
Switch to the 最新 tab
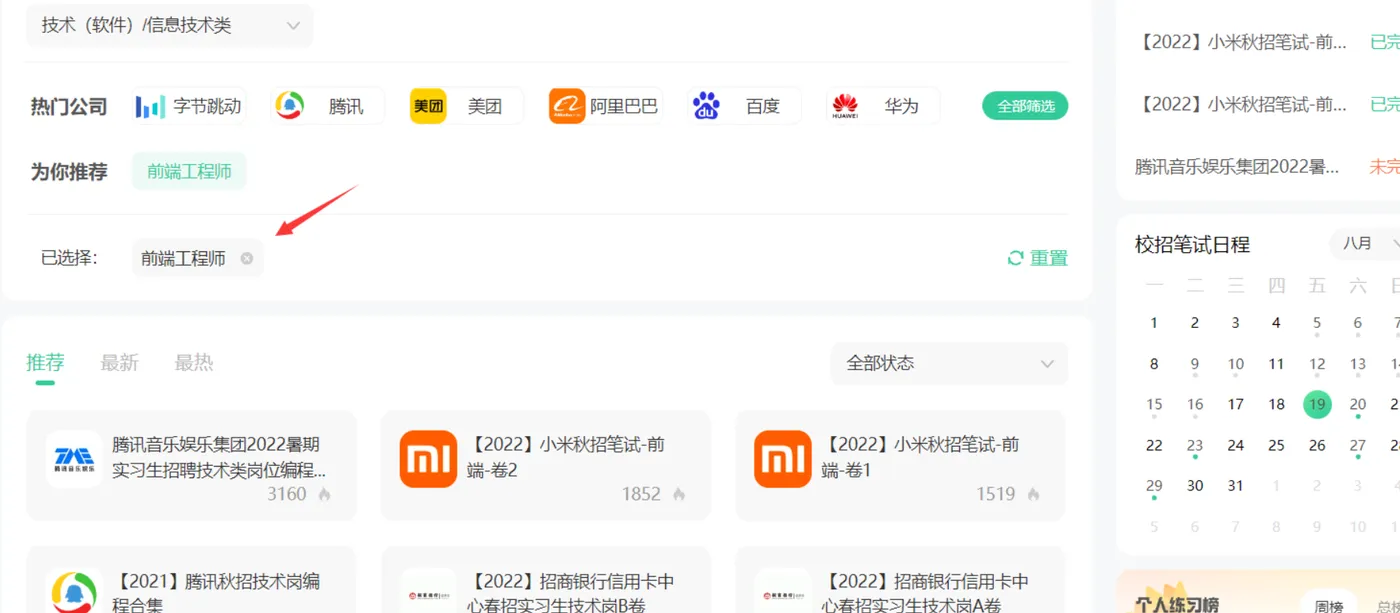pos(119,362)
